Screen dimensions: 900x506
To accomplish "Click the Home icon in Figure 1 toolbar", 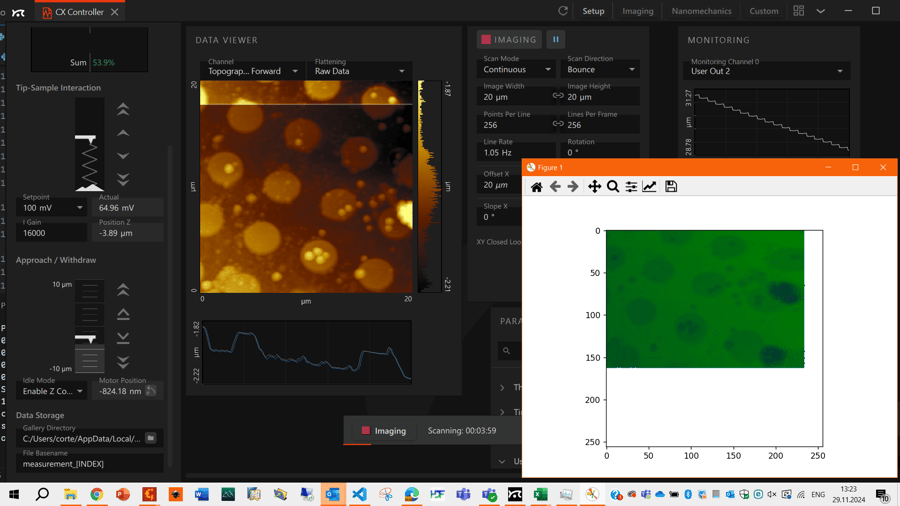I will click(537, 186).
